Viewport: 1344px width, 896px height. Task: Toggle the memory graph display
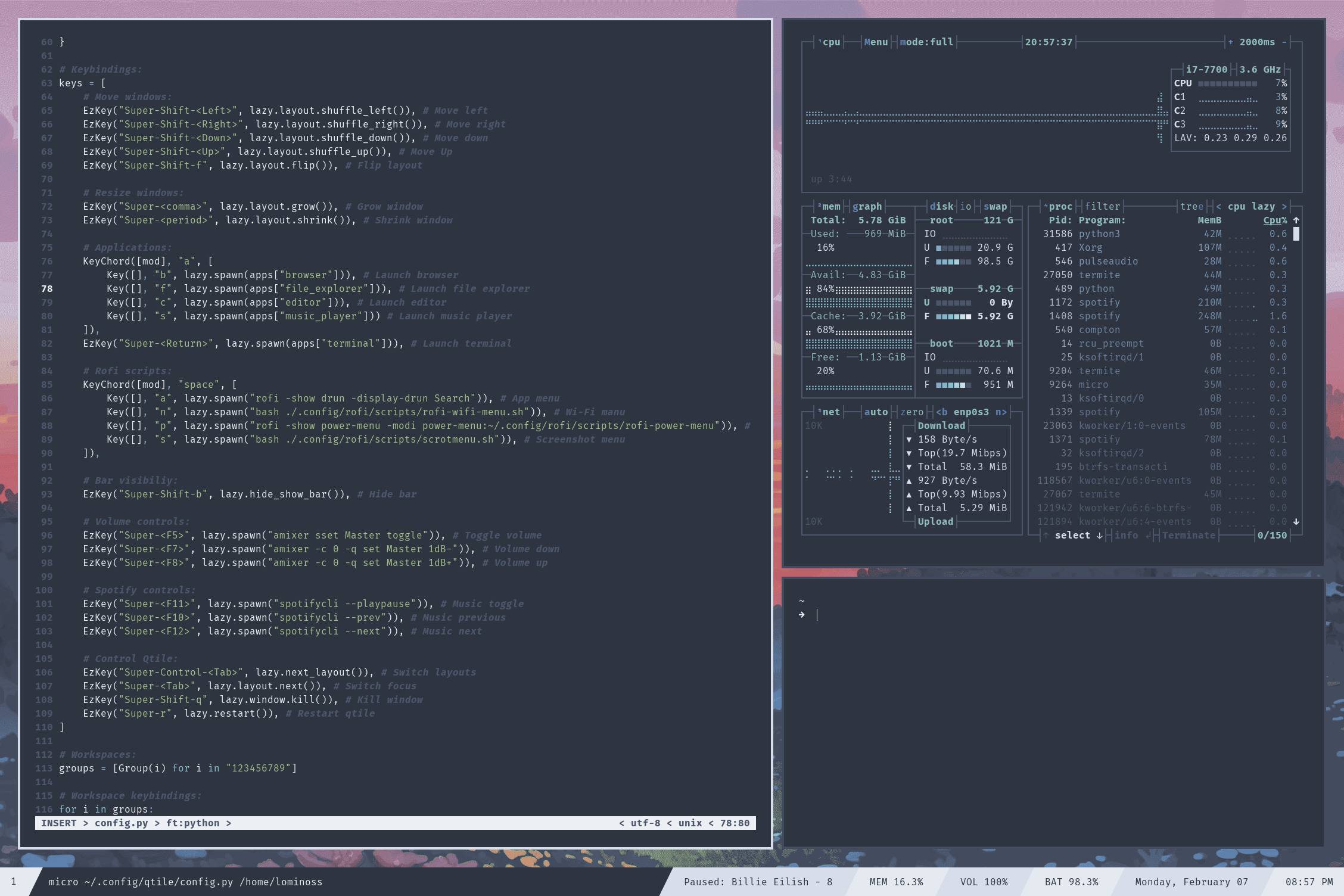[x=867, y=207]
